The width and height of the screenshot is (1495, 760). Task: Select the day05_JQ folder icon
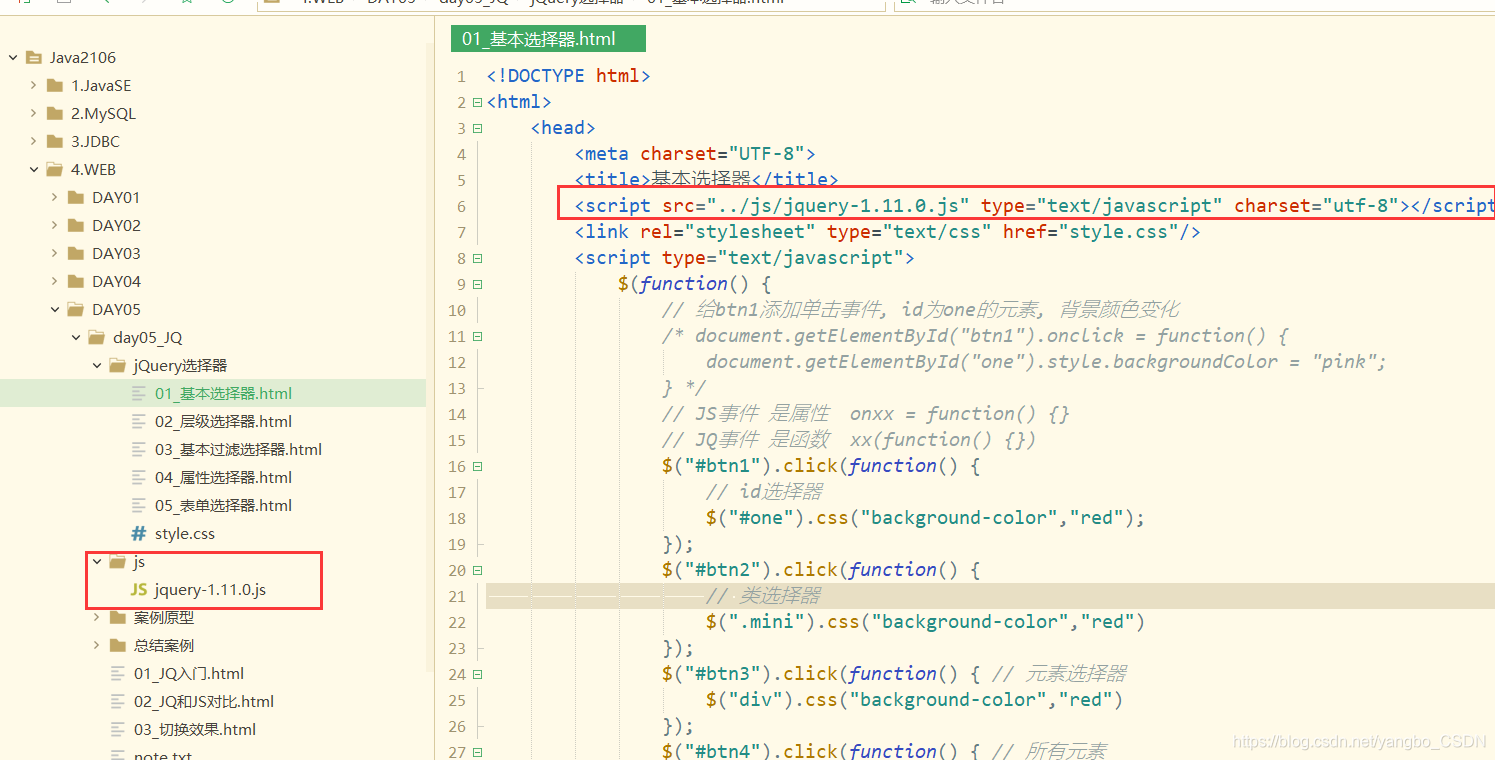(97, 338)
